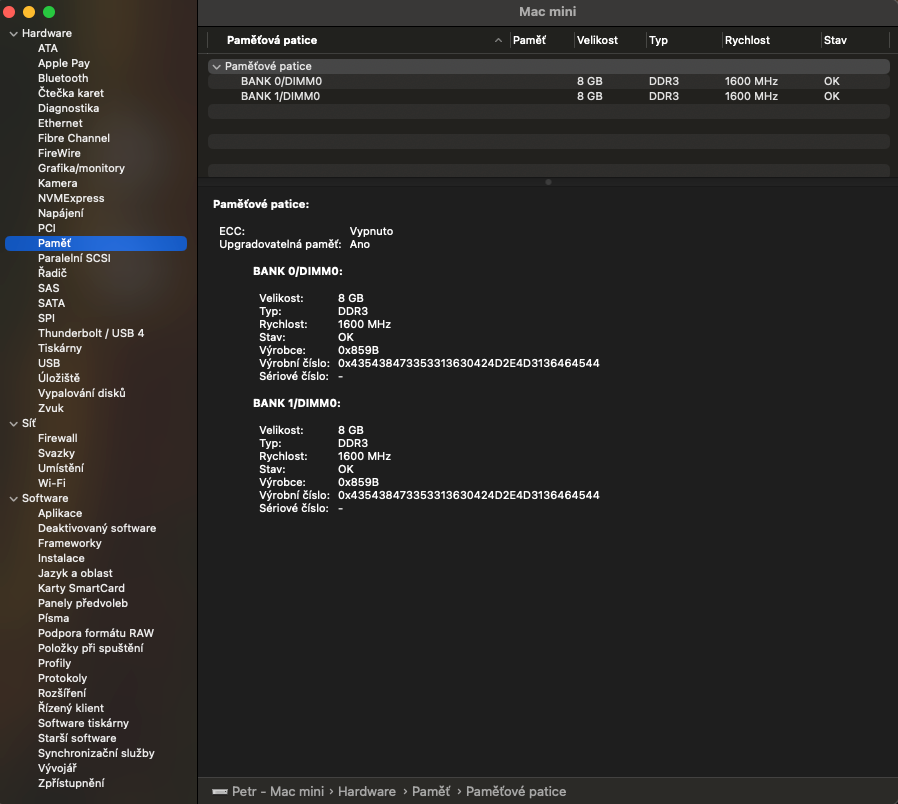Image resolution: width=898 pixels, height=804 pixels.
Task: Select Ethernet in the sidebar
Action: 60,123
